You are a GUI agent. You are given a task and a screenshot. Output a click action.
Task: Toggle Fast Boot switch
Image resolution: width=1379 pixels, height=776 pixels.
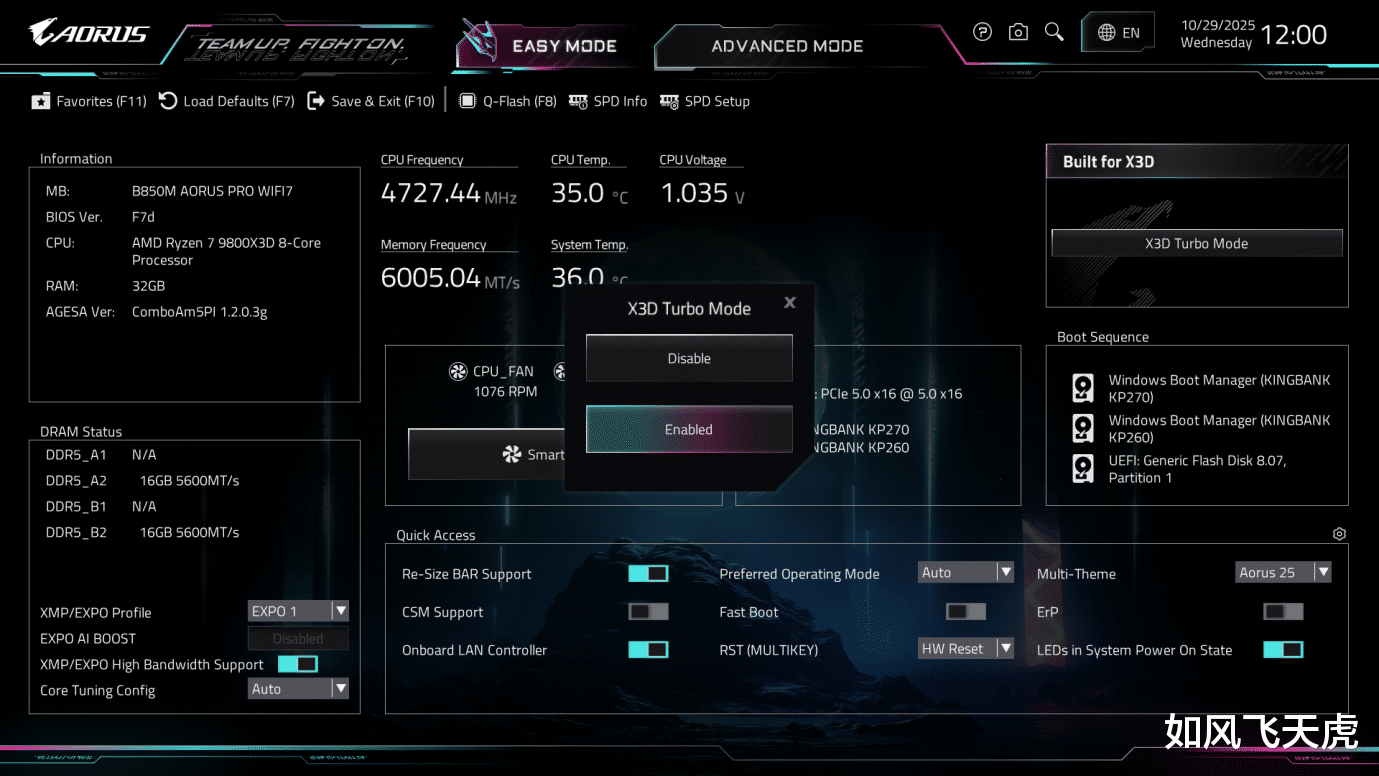(x=966, y=611)
